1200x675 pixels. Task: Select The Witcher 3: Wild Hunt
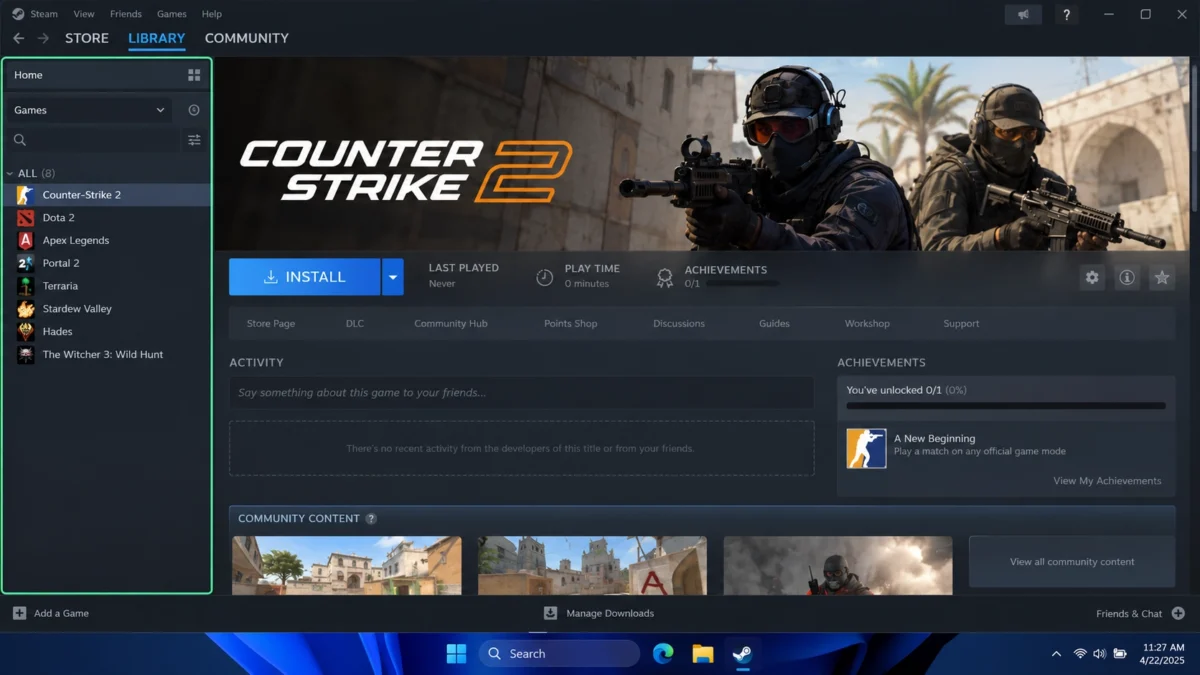coord(108,354)
